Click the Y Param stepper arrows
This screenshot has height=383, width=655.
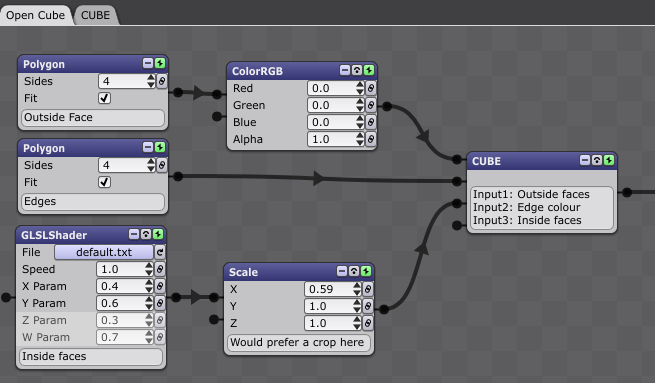pos(149,304)
